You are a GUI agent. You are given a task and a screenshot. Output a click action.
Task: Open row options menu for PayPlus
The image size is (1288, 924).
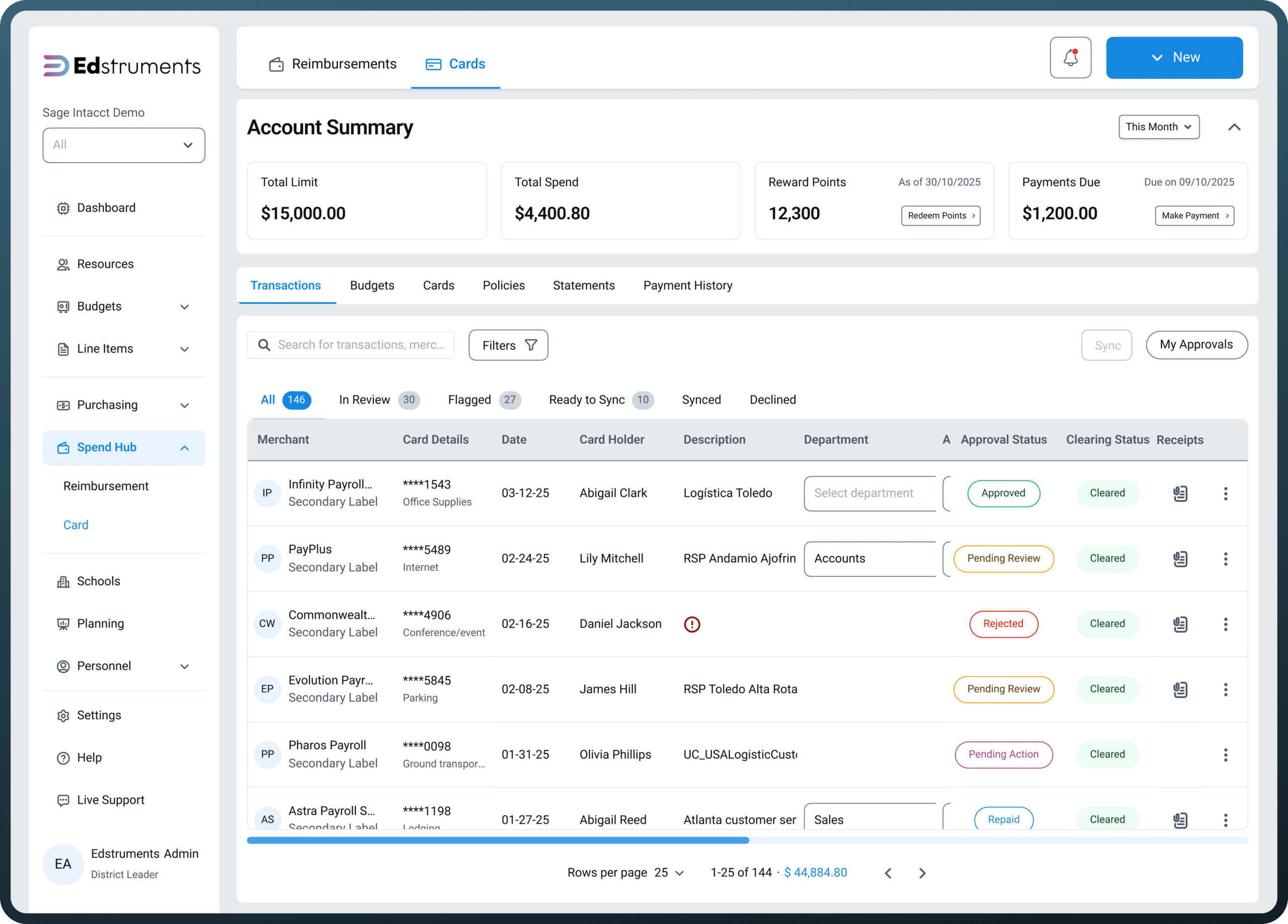(x=1225, y=558)
